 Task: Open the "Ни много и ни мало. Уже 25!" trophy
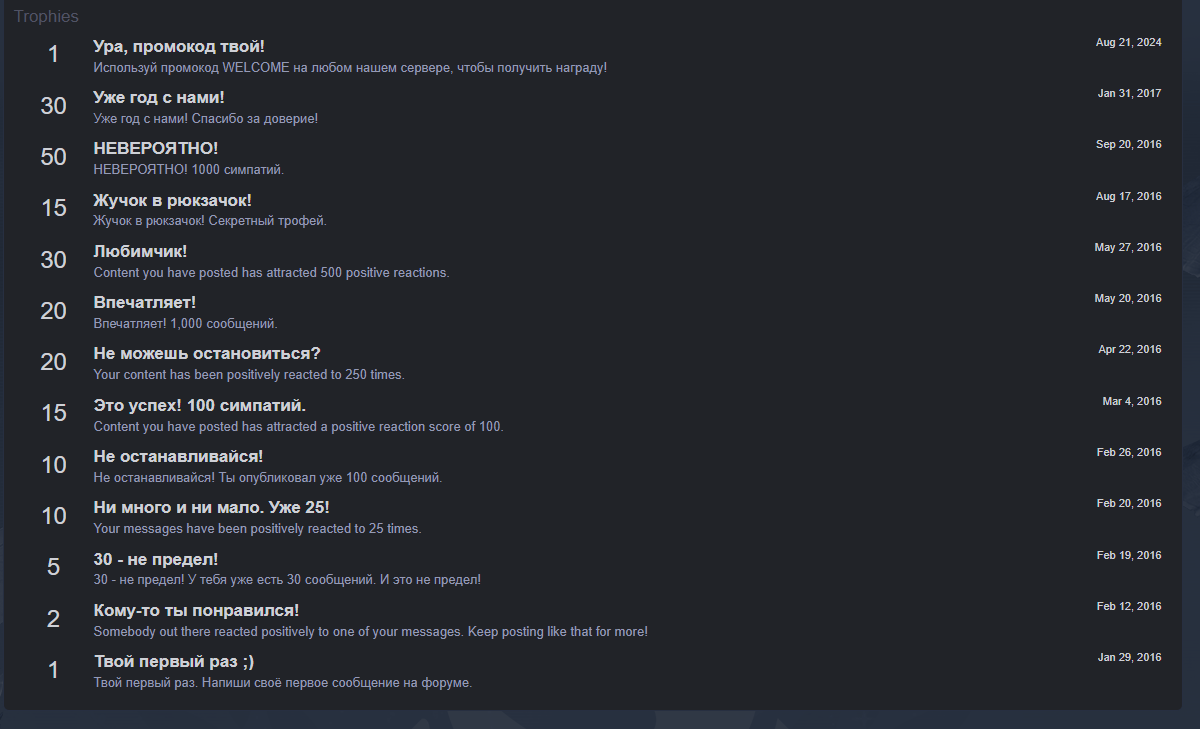[x=211, y=507]
